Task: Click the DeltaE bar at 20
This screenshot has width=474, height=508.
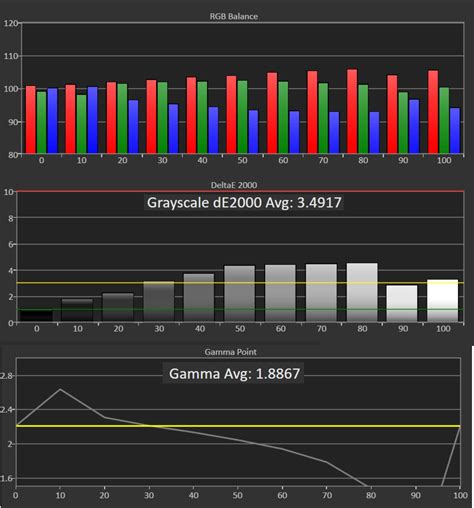Action: click(x=118, y=307)
